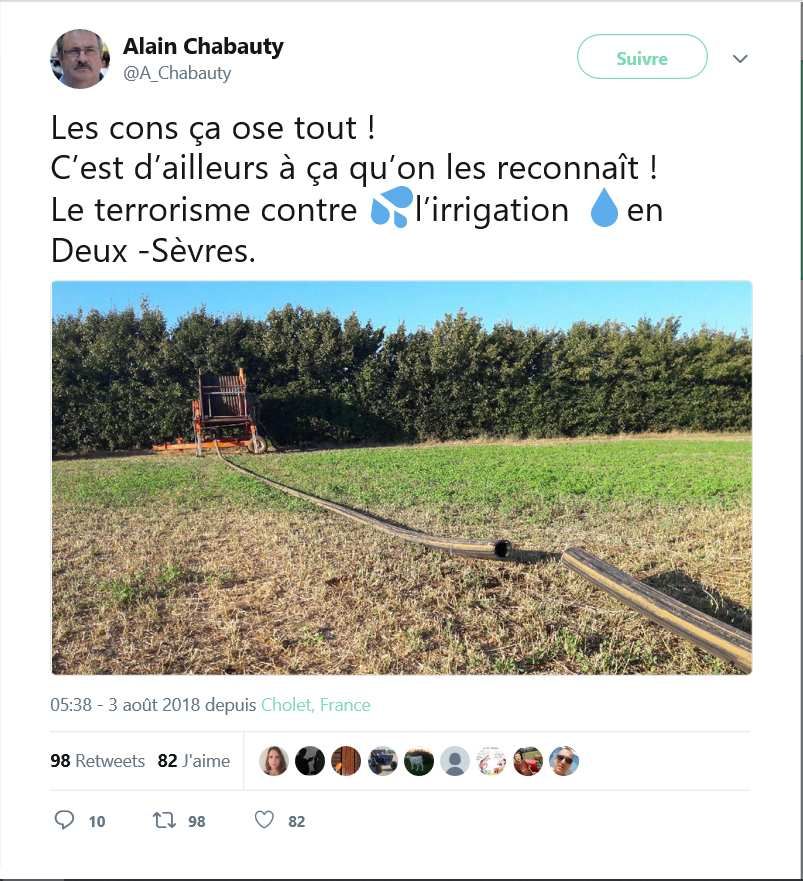Click the Alain Chabauty display name
This screenshot has width=803, height=881.
coord(203,46)
